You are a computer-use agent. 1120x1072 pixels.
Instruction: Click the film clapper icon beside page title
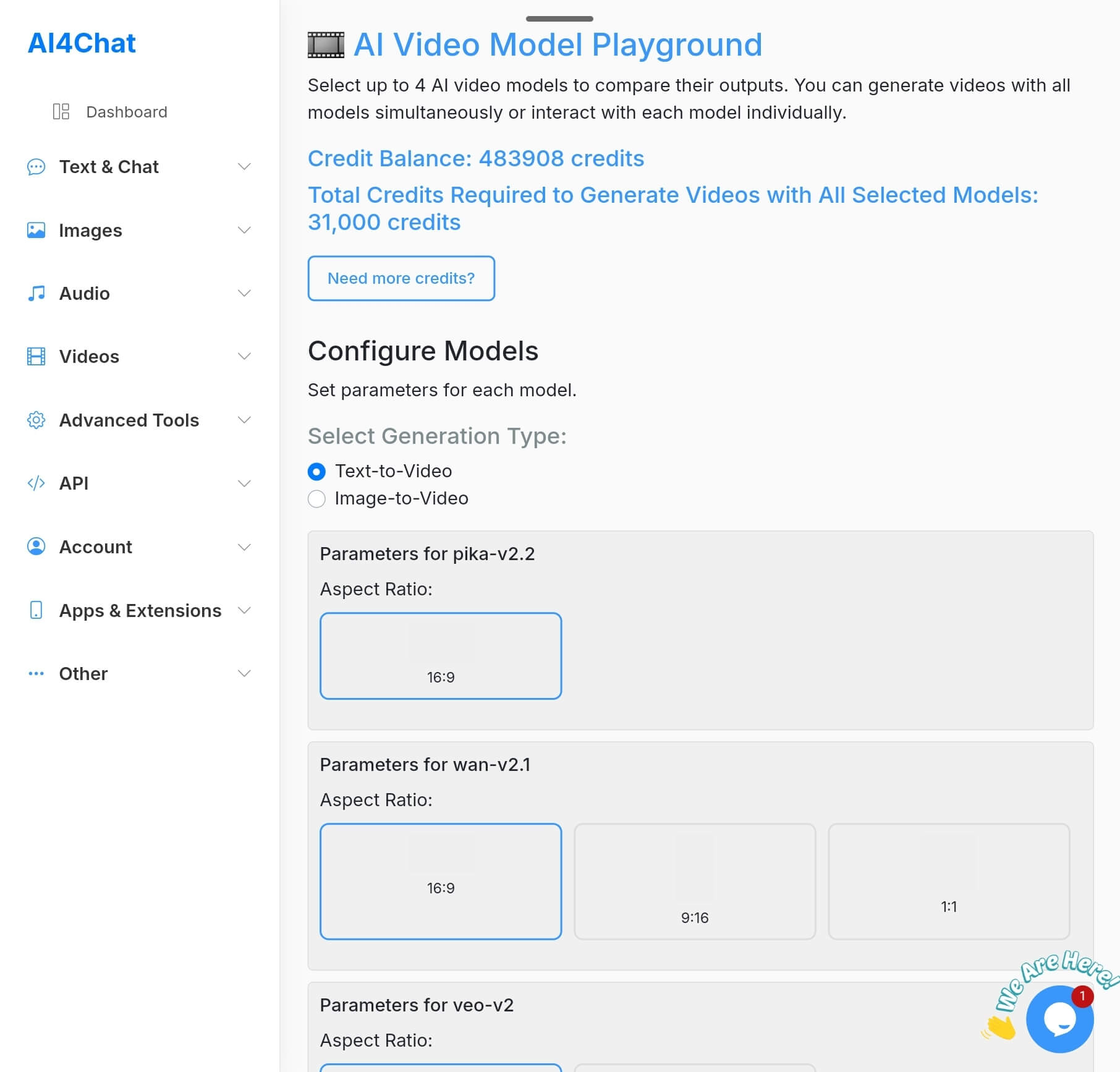coord(326,45)
